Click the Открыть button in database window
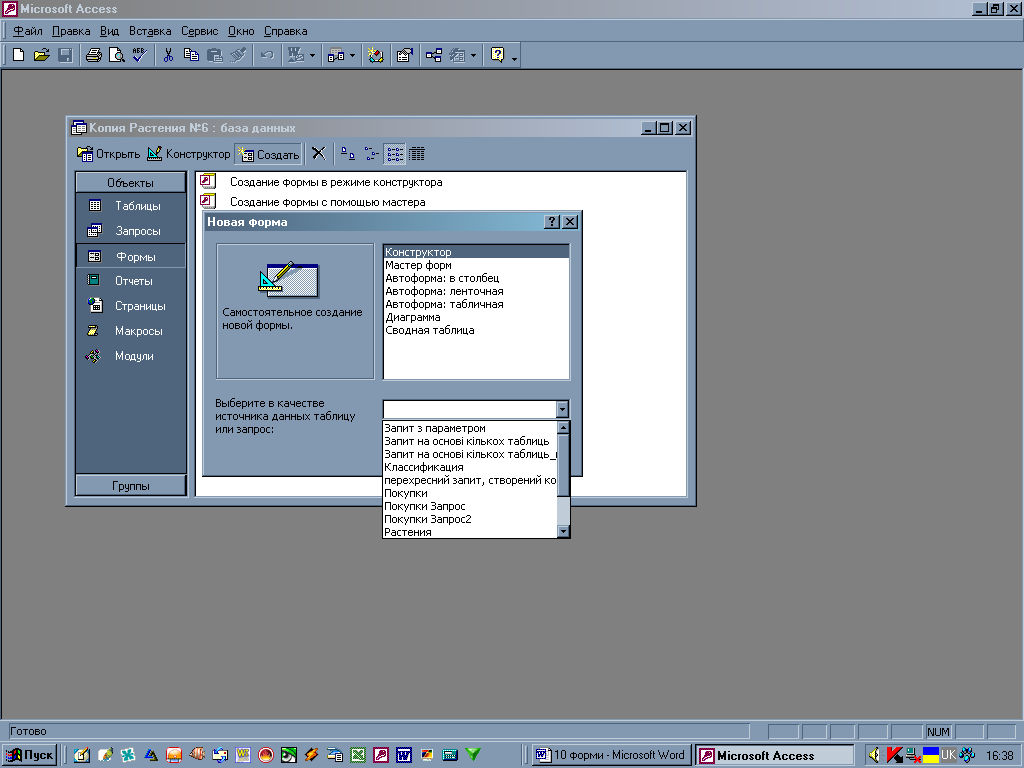1024x768 pixels. 108,154
